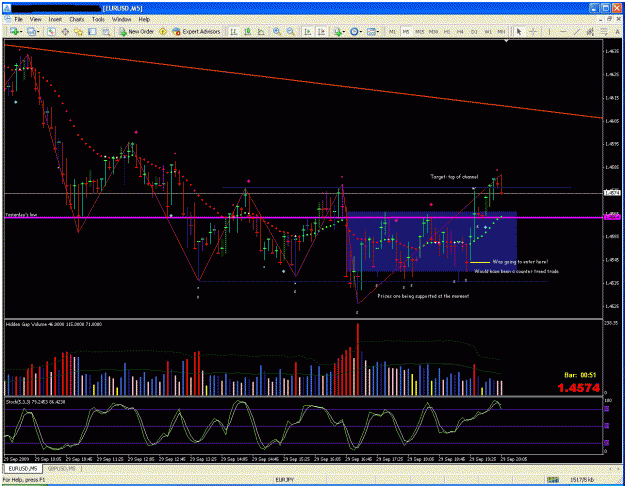Click the EURJPY status bar text

[284, 480]
